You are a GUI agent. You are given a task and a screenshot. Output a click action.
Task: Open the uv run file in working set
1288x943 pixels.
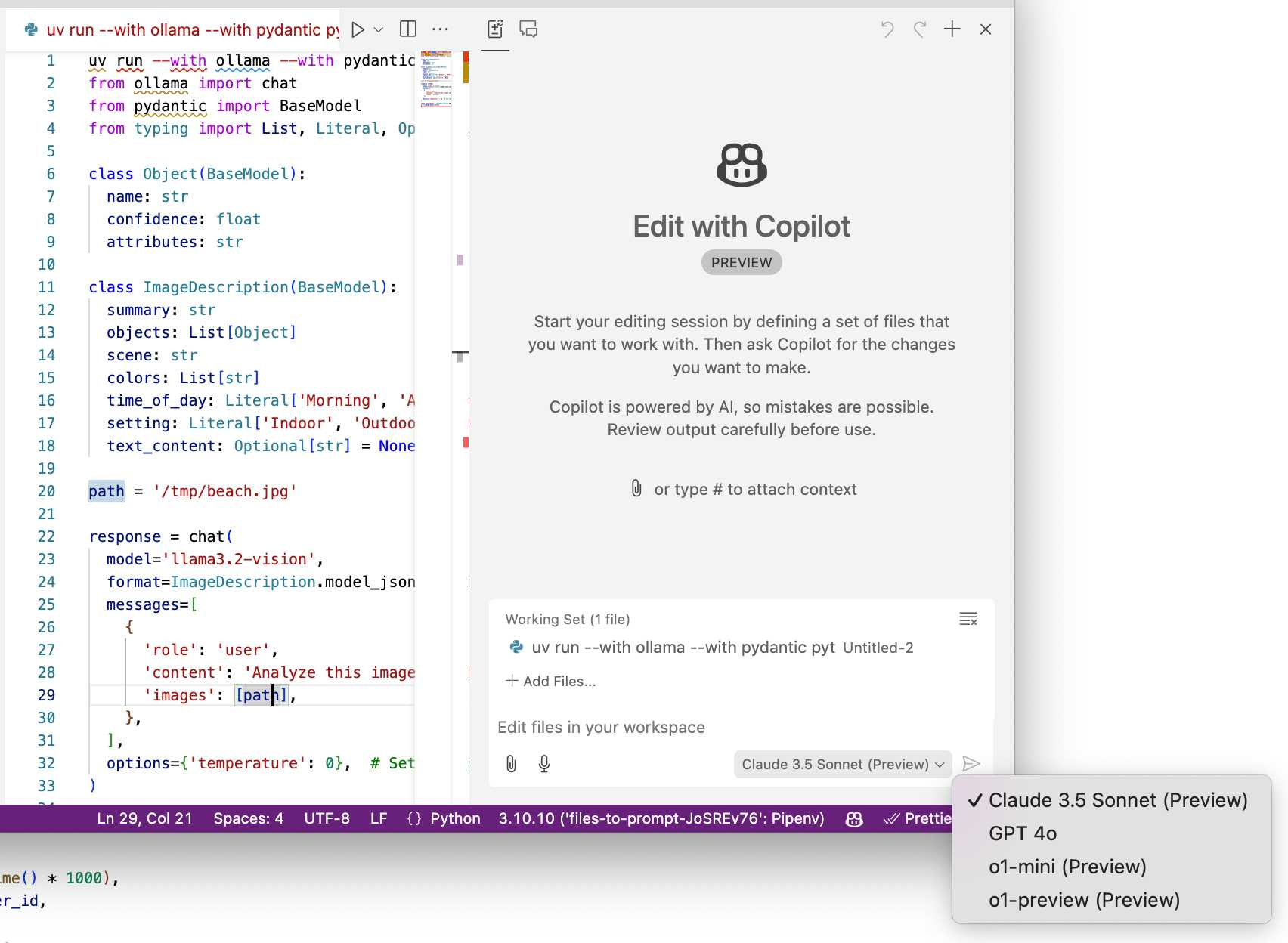click(x=710, y=648)
